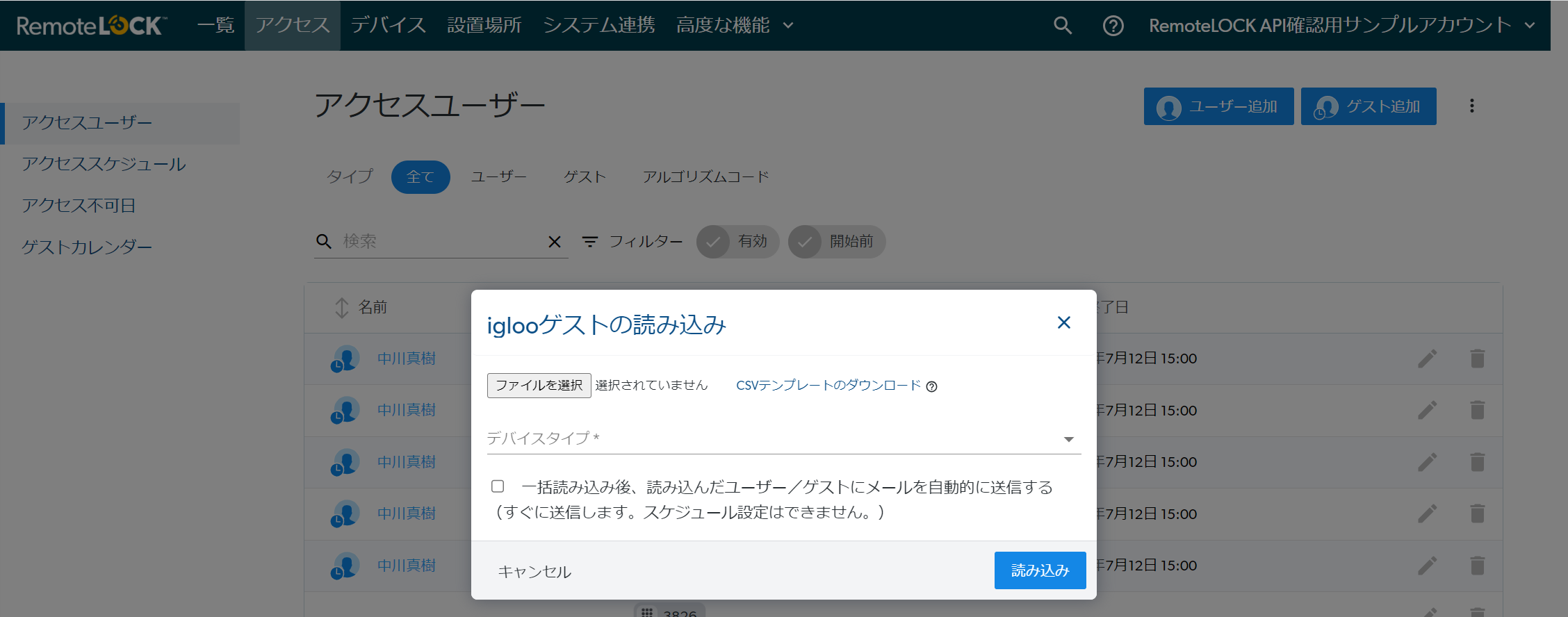Click help icon next to CSV template link
The image size is (1568, 617).
931,387
